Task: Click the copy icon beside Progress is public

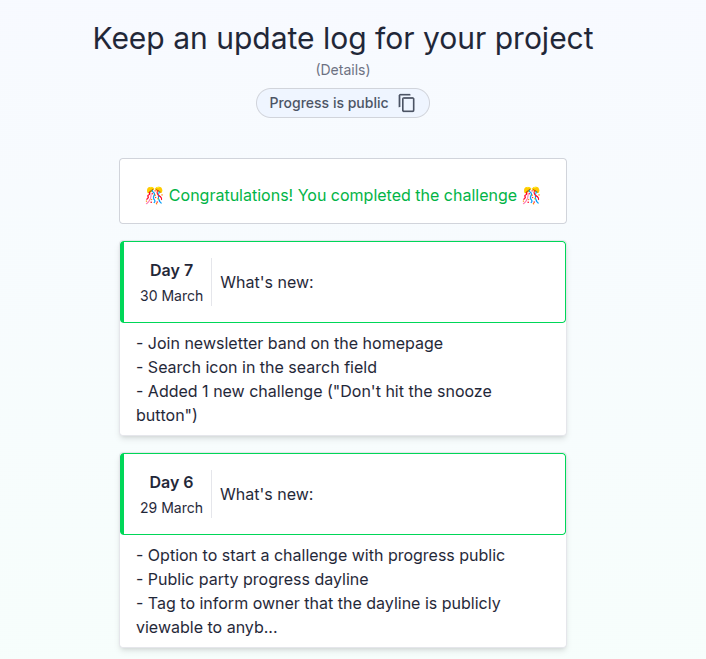Action: click(407, 103)
